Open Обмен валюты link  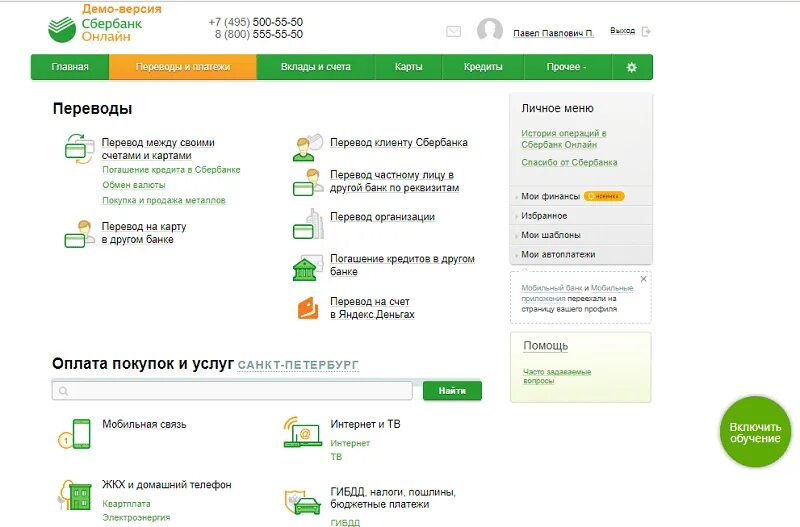[x=134, y=185]
